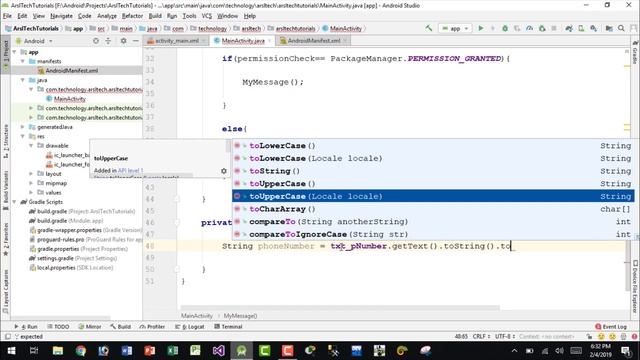Expand the layout folder
The image size is (640, 360).
tap(31, 174)
